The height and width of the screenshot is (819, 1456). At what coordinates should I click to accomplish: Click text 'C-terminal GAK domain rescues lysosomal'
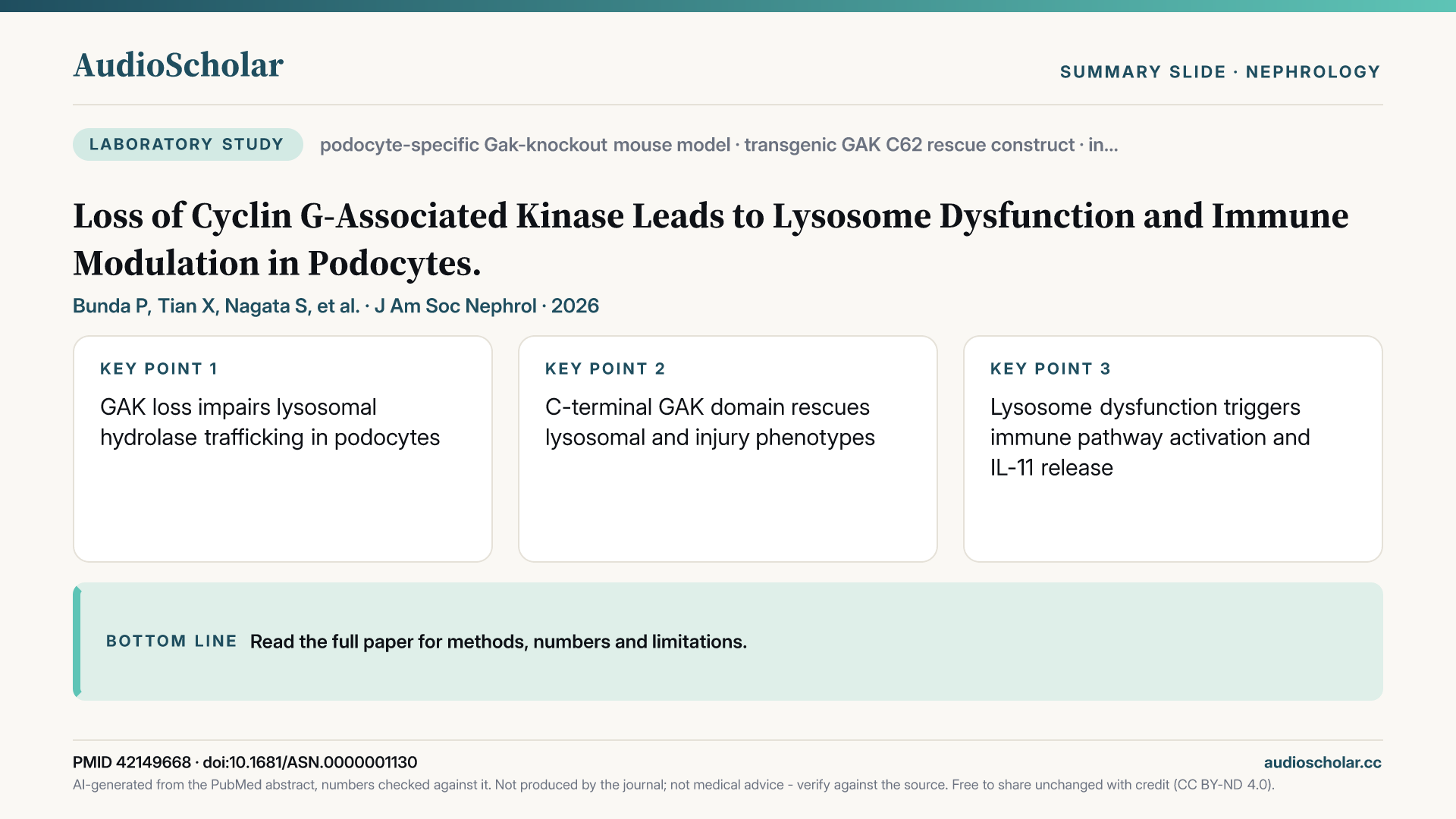[710, 422]
